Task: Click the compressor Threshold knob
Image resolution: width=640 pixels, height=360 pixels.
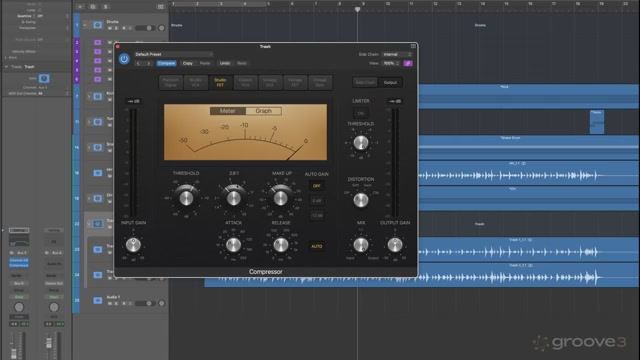Action: click(186, 198)
